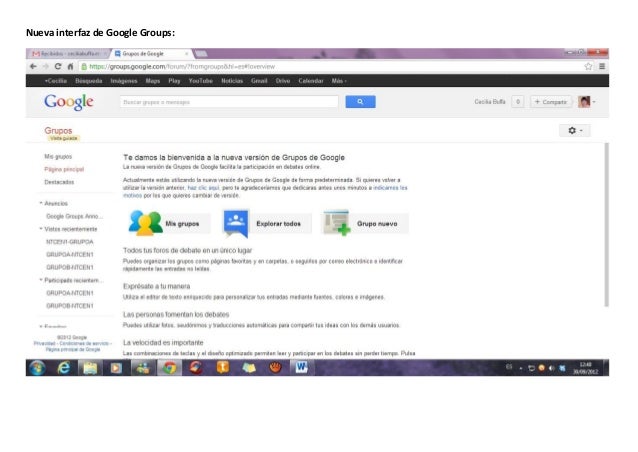The height and width of the screenshot is (452, 638).
Task: Select Página principal in the sidebar
Action: [64, 169]
